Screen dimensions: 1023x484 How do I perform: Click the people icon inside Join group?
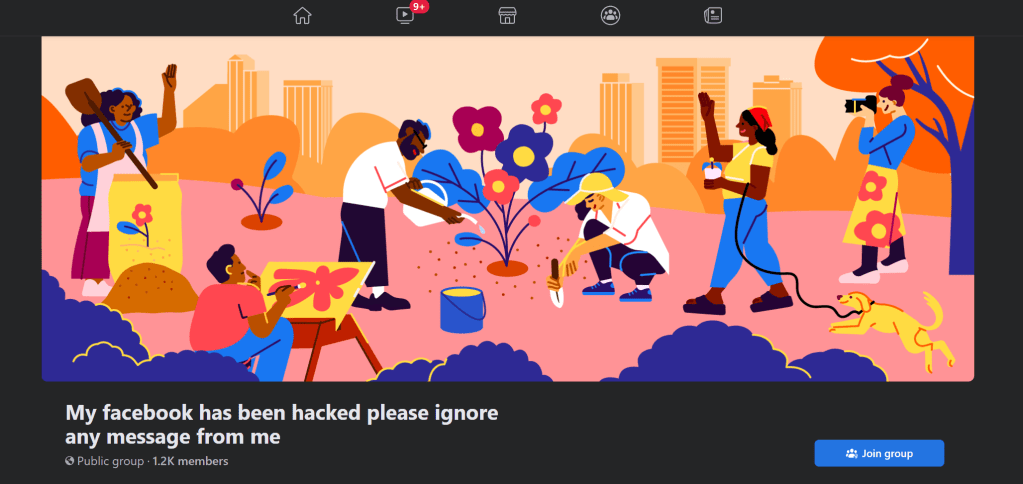(x=851, y=453)
